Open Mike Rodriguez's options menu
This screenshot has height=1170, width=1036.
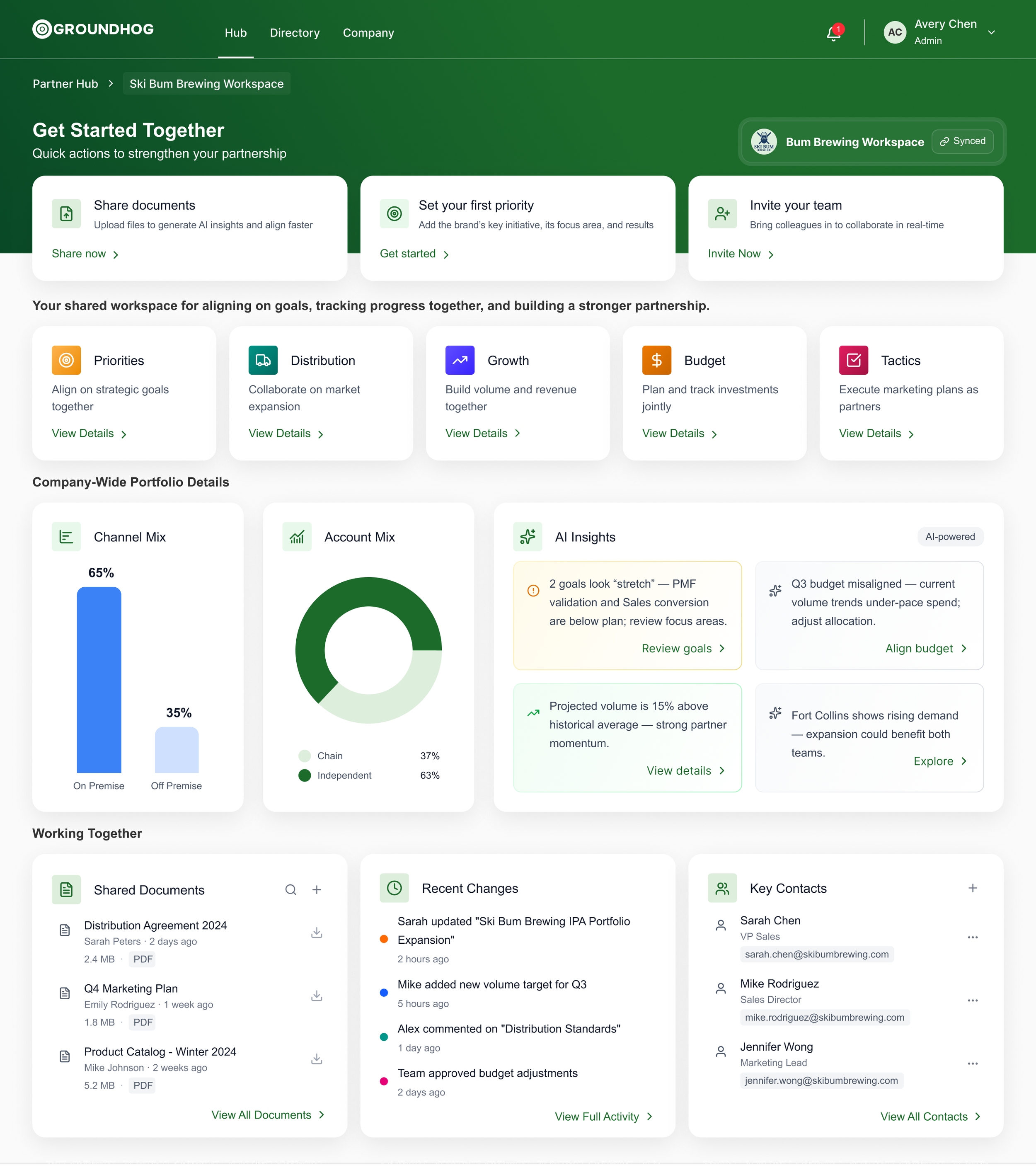click(973, 1000)
